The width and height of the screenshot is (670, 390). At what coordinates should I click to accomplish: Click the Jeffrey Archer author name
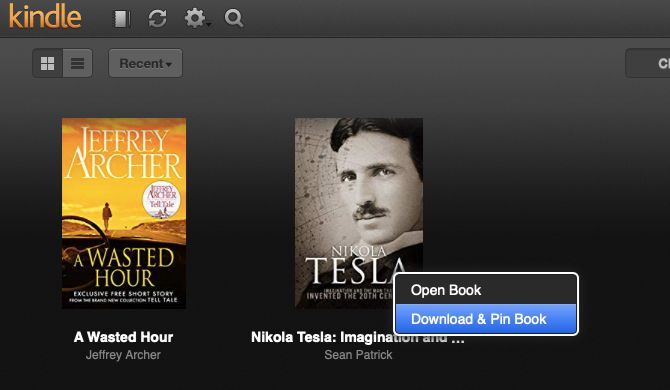pyautogui.click(x=123, y=355)
